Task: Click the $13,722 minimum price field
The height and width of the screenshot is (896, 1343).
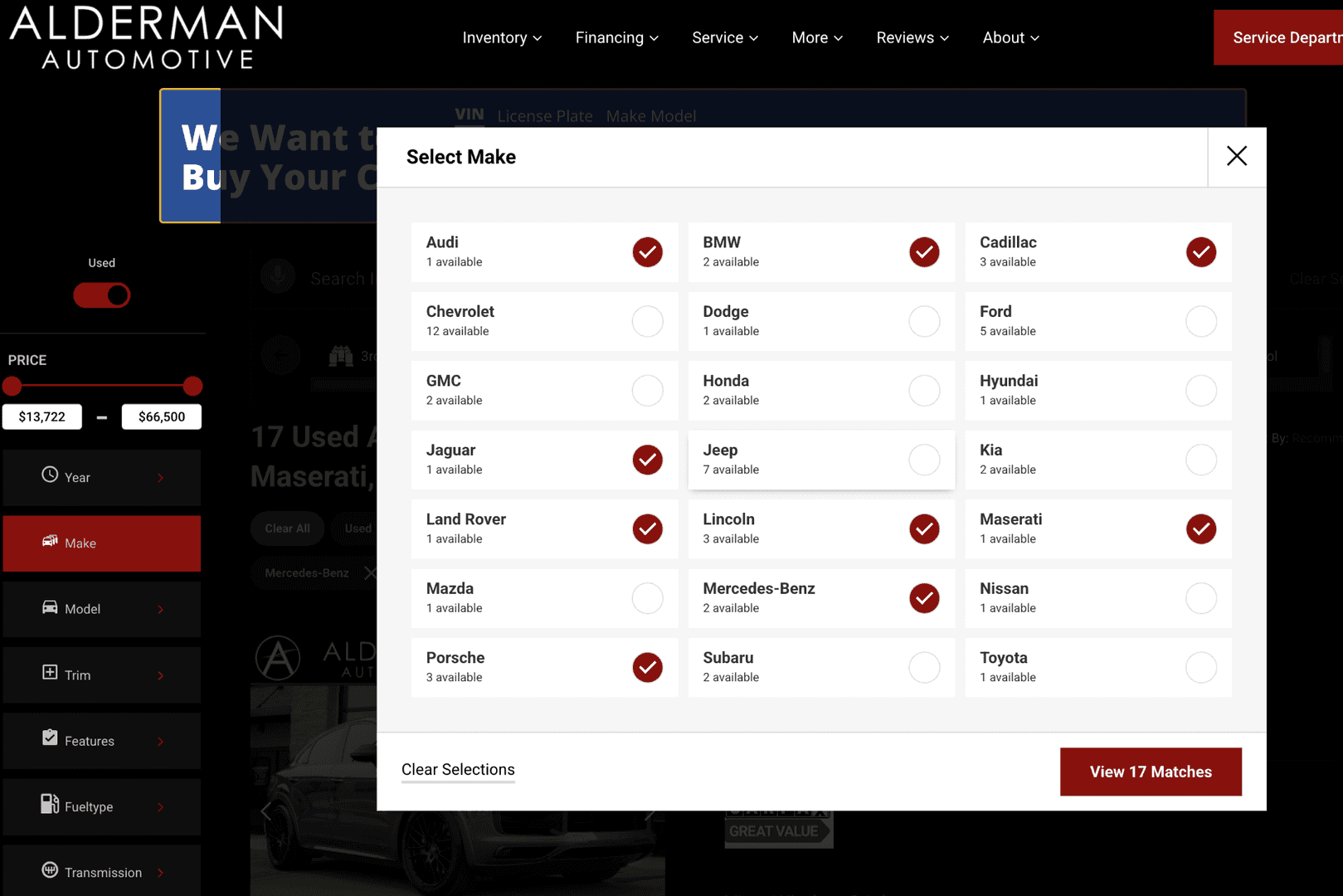Action: [x=41, y=416]
